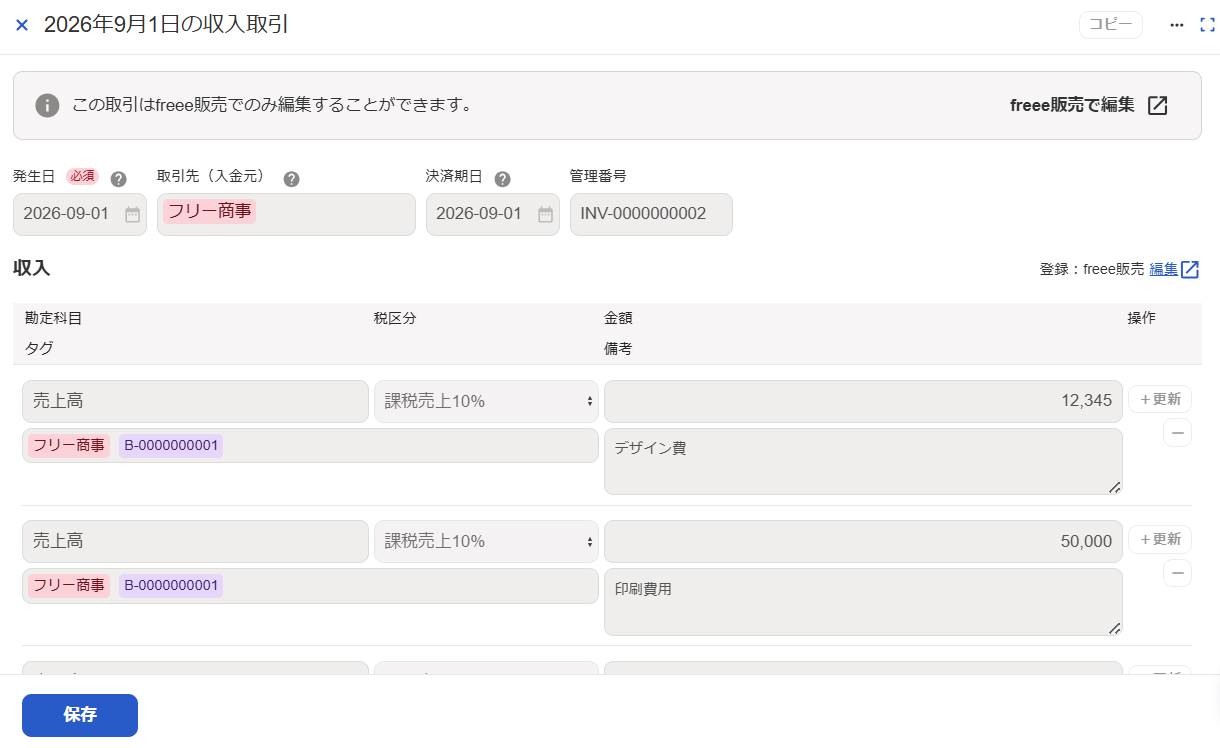1220x748 pixels.
Task: Click ＋更新 button for the 12,345 row
Action: pos(1160,399)
